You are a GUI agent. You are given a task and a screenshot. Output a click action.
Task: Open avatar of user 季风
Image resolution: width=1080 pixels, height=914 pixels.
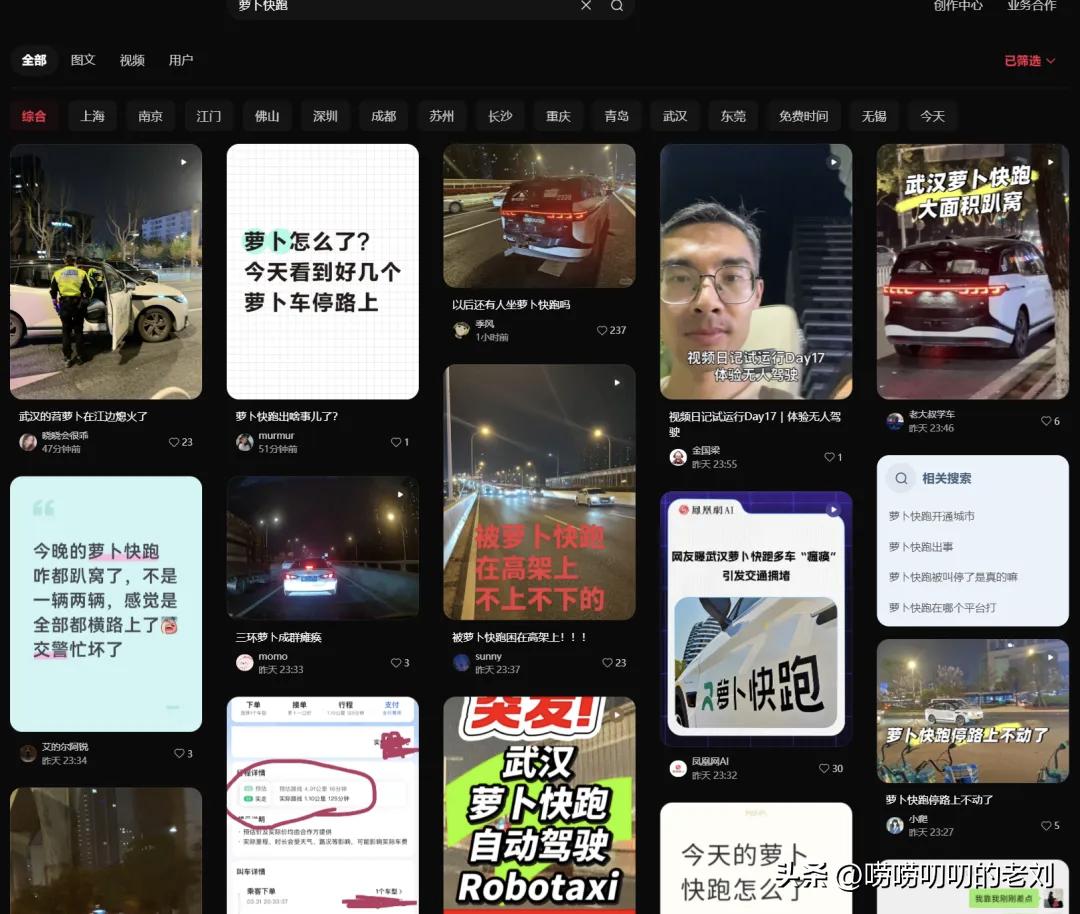point(461,331)
